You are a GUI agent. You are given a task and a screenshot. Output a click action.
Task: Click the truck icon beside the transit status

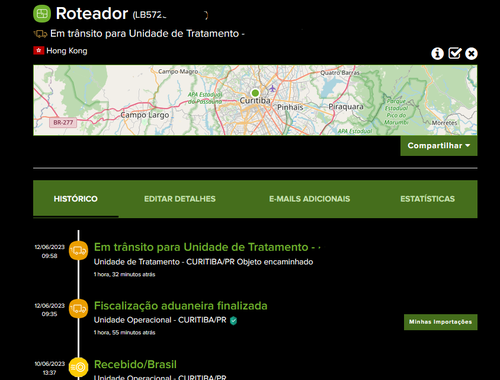coord(40,34)
